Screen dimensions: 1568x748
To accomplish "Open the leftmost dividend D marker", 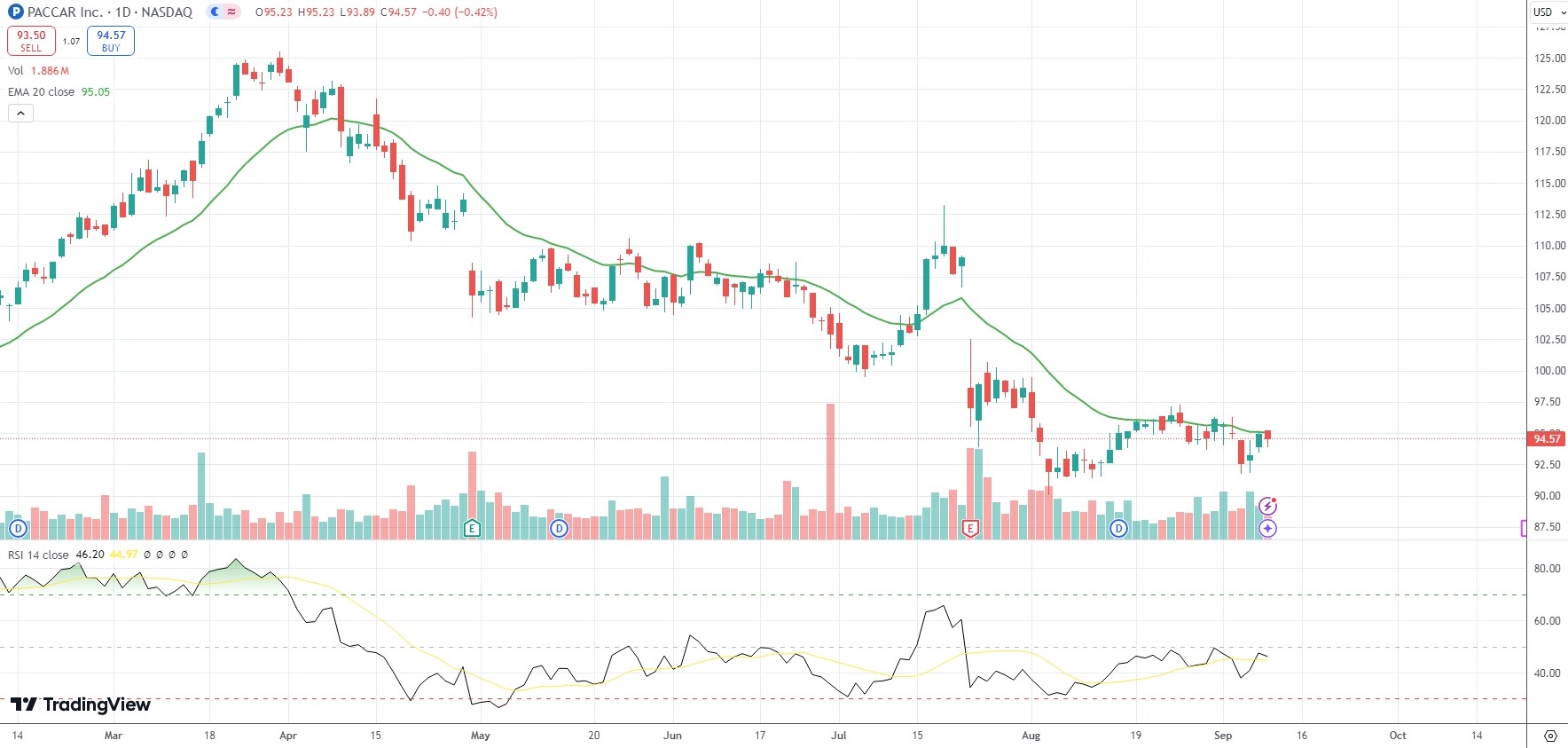I will (18, 529).
